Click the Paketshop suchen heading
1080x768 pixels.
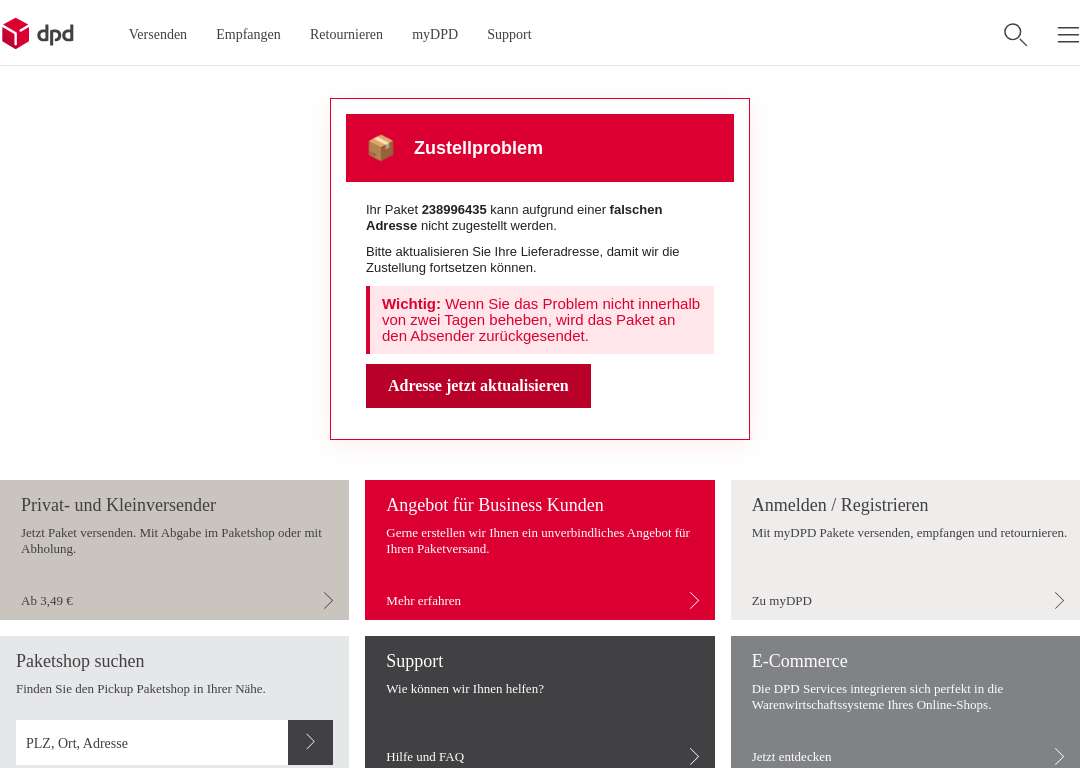click(x=80, y=661)
